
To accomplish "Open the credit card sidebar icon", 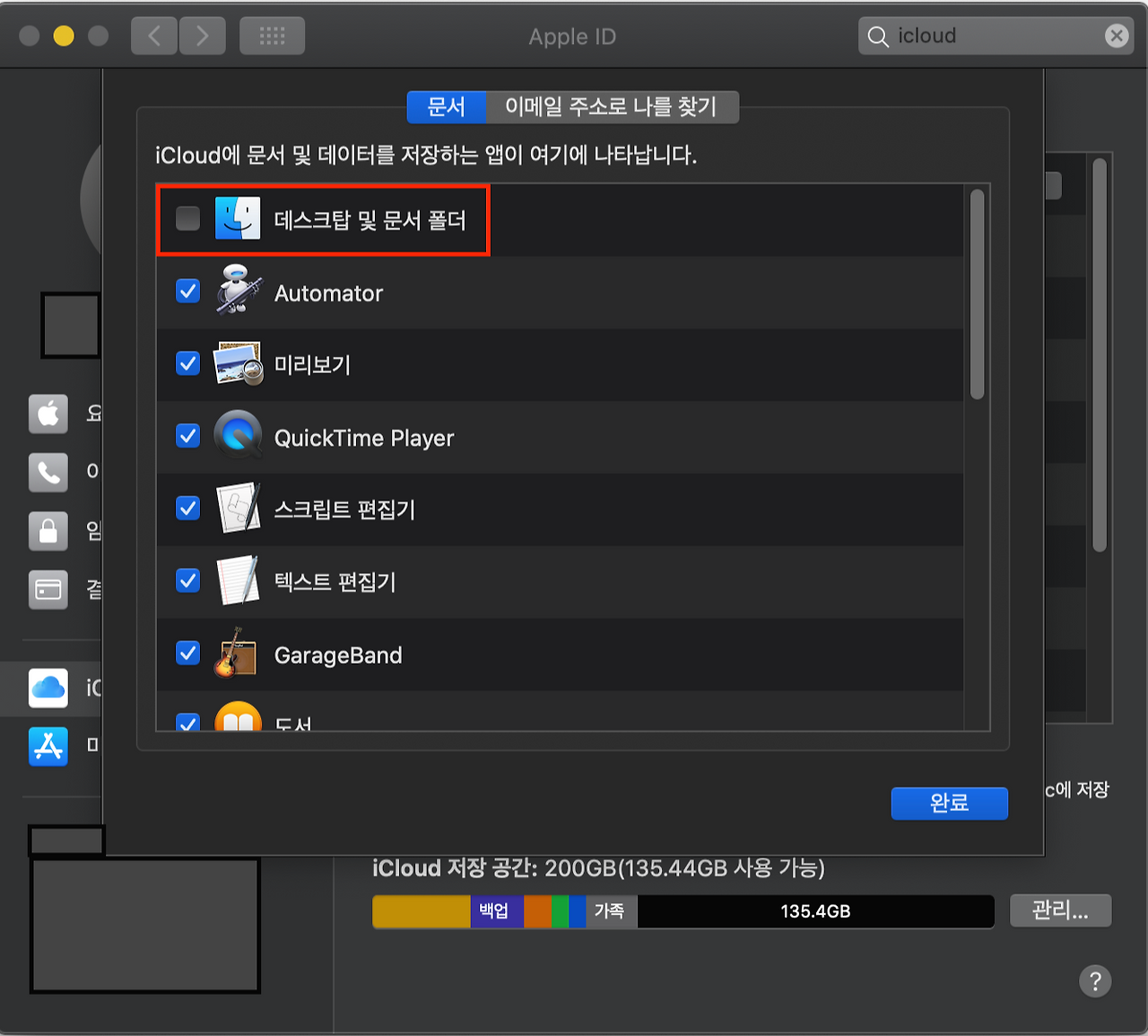I will coord(48,589).
